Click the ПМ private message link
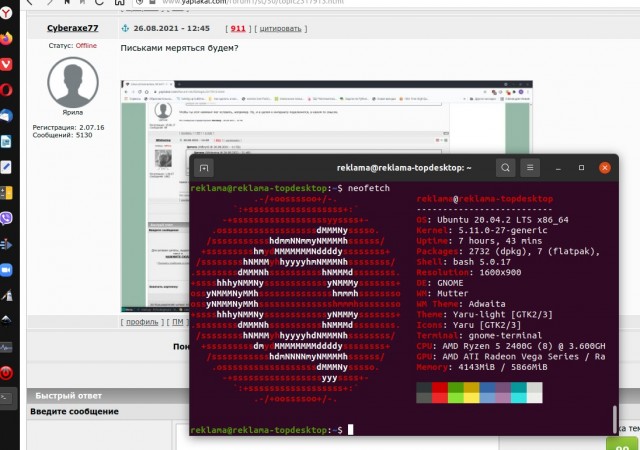Screen dimensions: 640x450 [178, 322]
